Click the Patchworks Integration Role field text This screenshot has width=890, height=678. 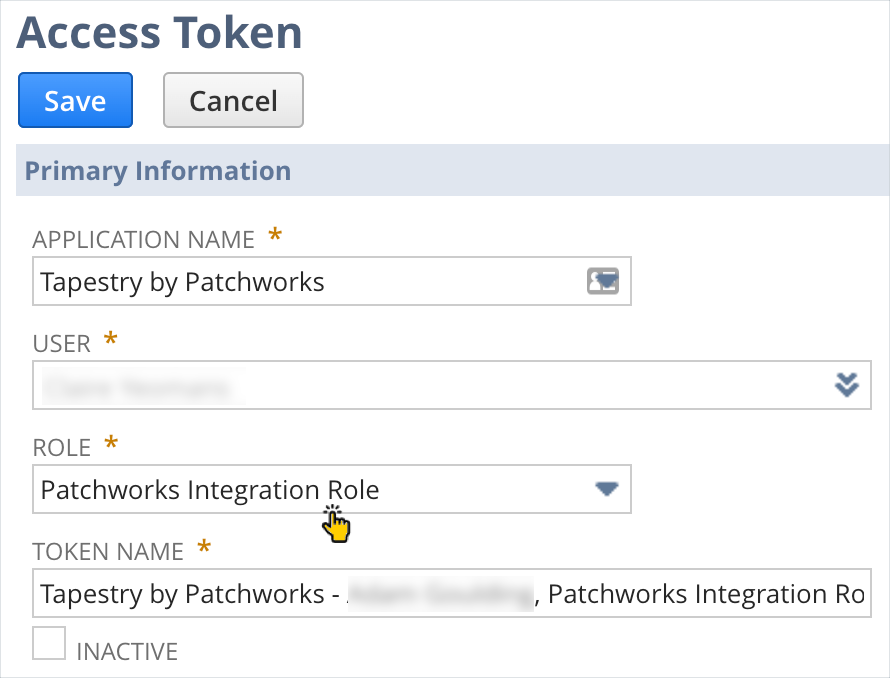coord(210,490)
